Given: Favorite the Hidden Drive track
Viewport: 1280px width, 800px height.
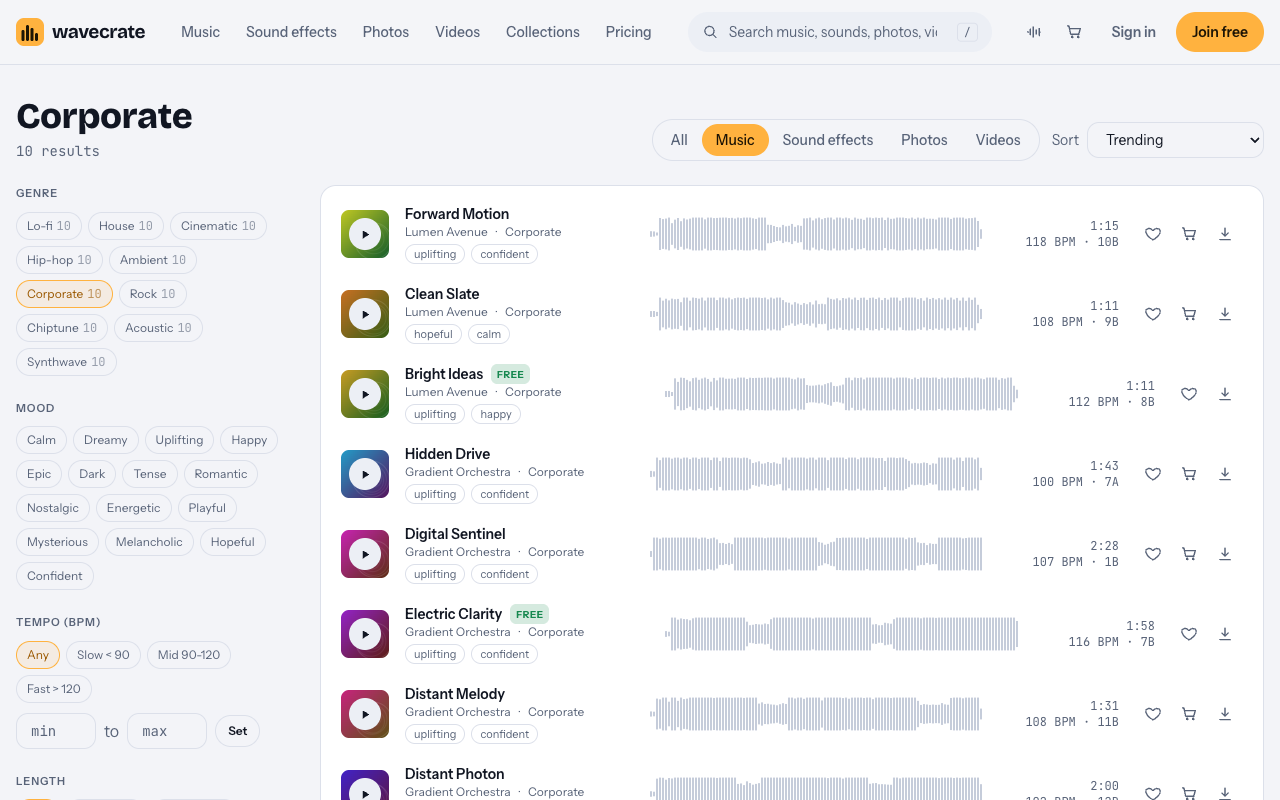Looking at the screenshot, I should [1153, 474].
